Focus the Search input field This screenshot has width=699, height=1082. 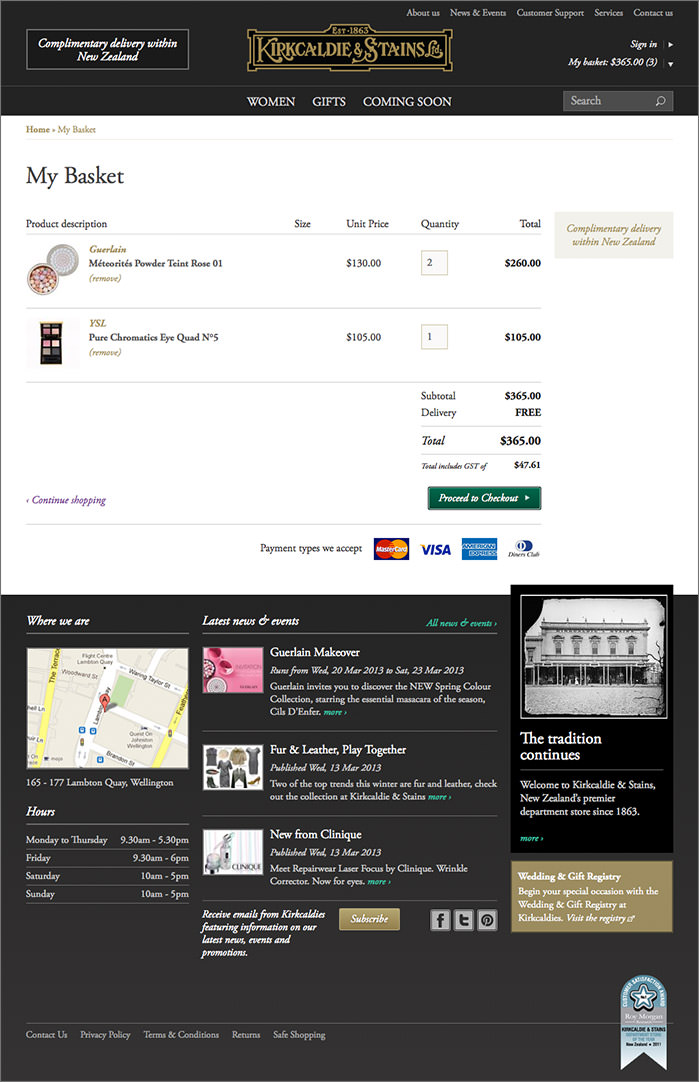coord(609,101)
